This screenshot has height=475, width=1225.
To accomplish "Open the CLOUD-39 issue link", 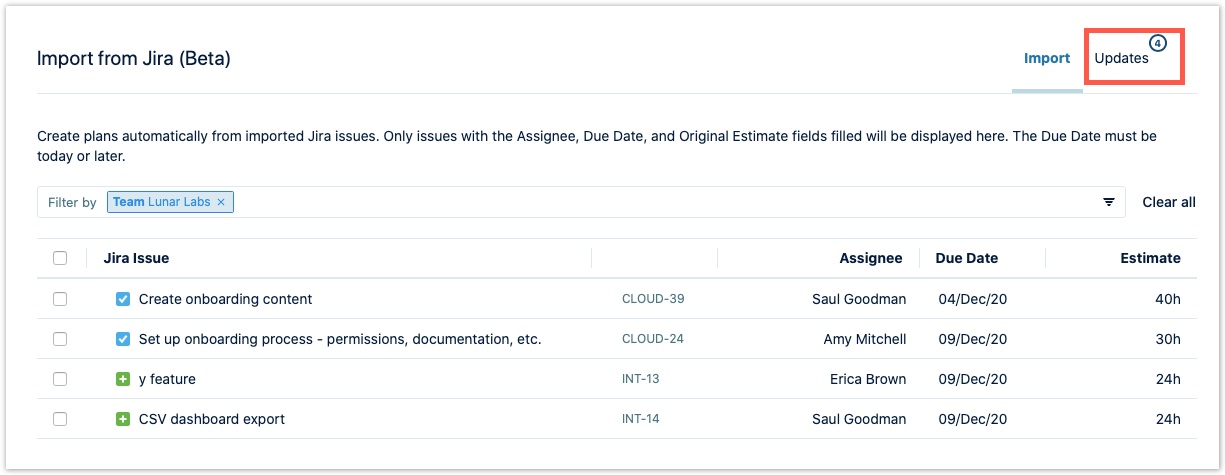I will pos(653,299).
